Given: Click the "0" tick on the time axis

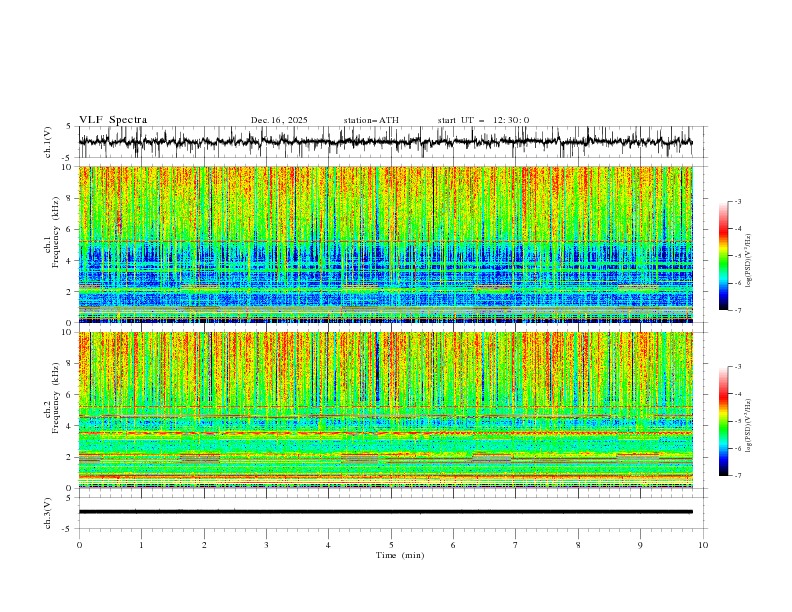Looking at the screenshot, I should point(79,545).
